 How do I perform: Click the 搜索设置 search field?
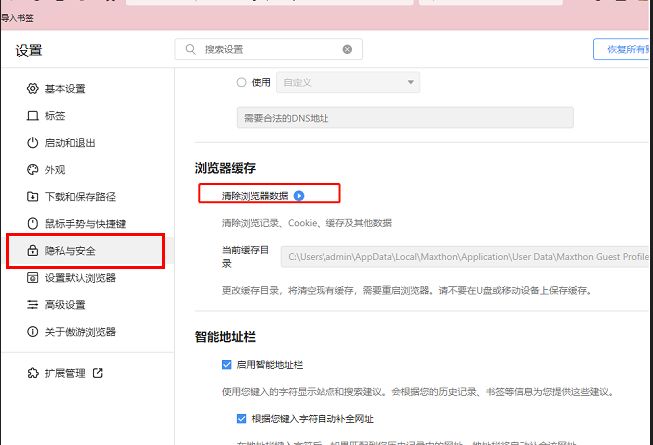click(265, 49)
